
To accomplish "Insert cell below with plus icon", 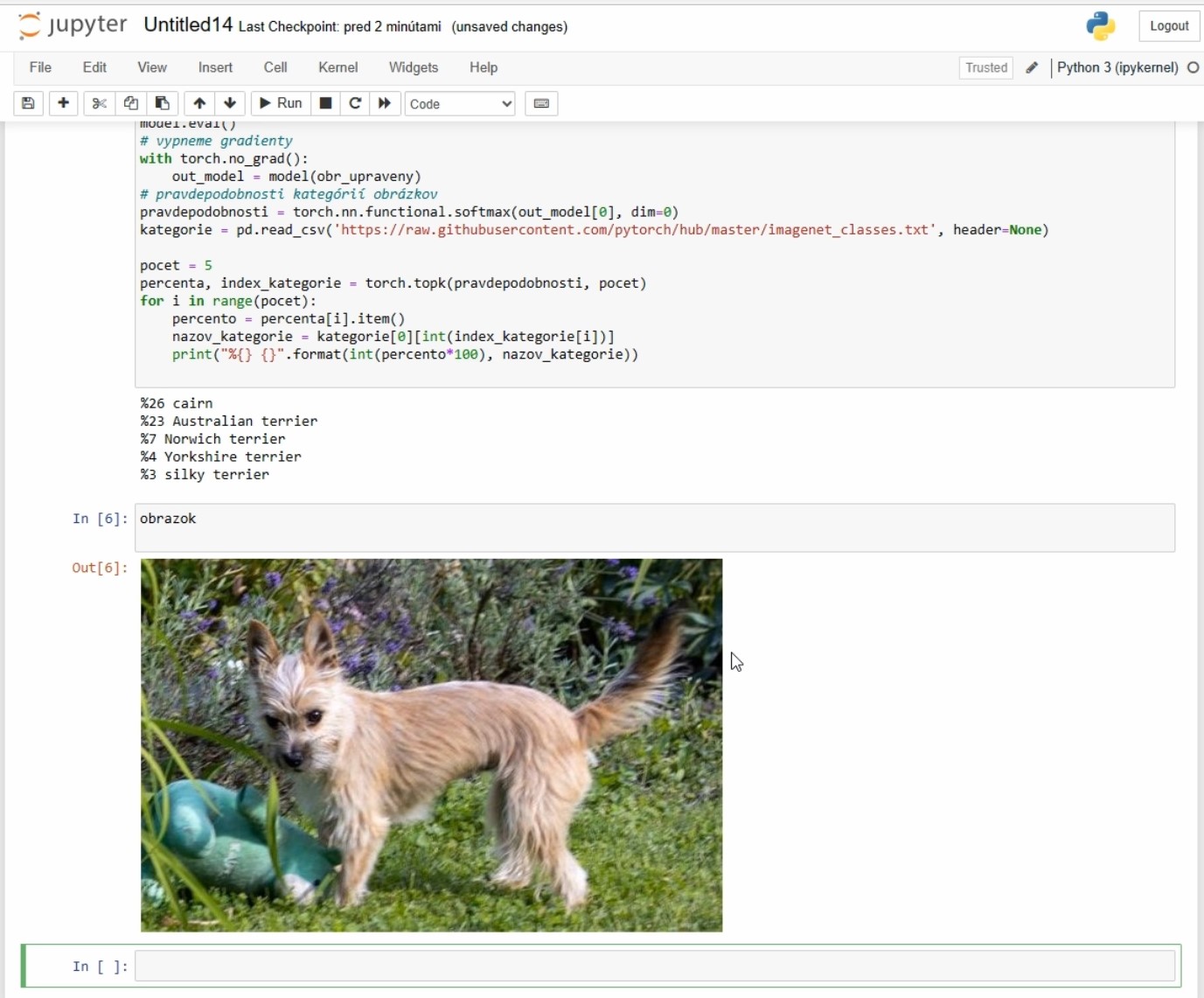I will click(63, 103).
